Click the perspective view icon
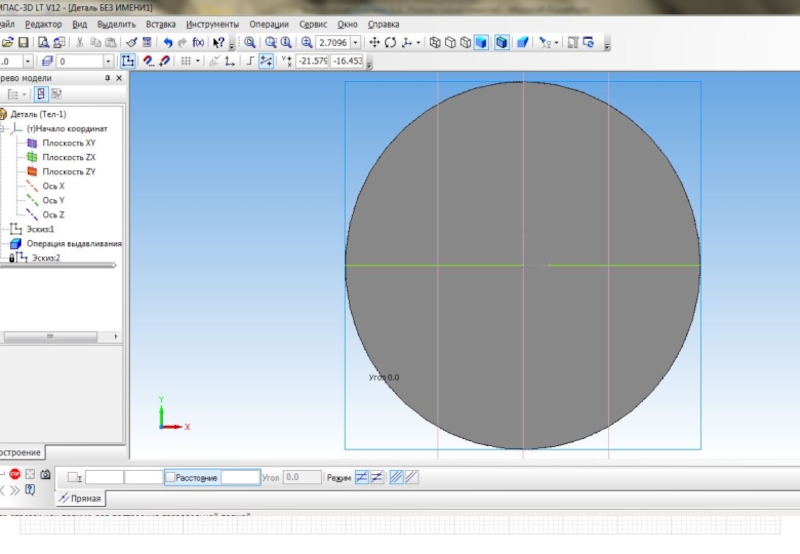The height and width of the screenshot is (554, 800). point(522,42)
